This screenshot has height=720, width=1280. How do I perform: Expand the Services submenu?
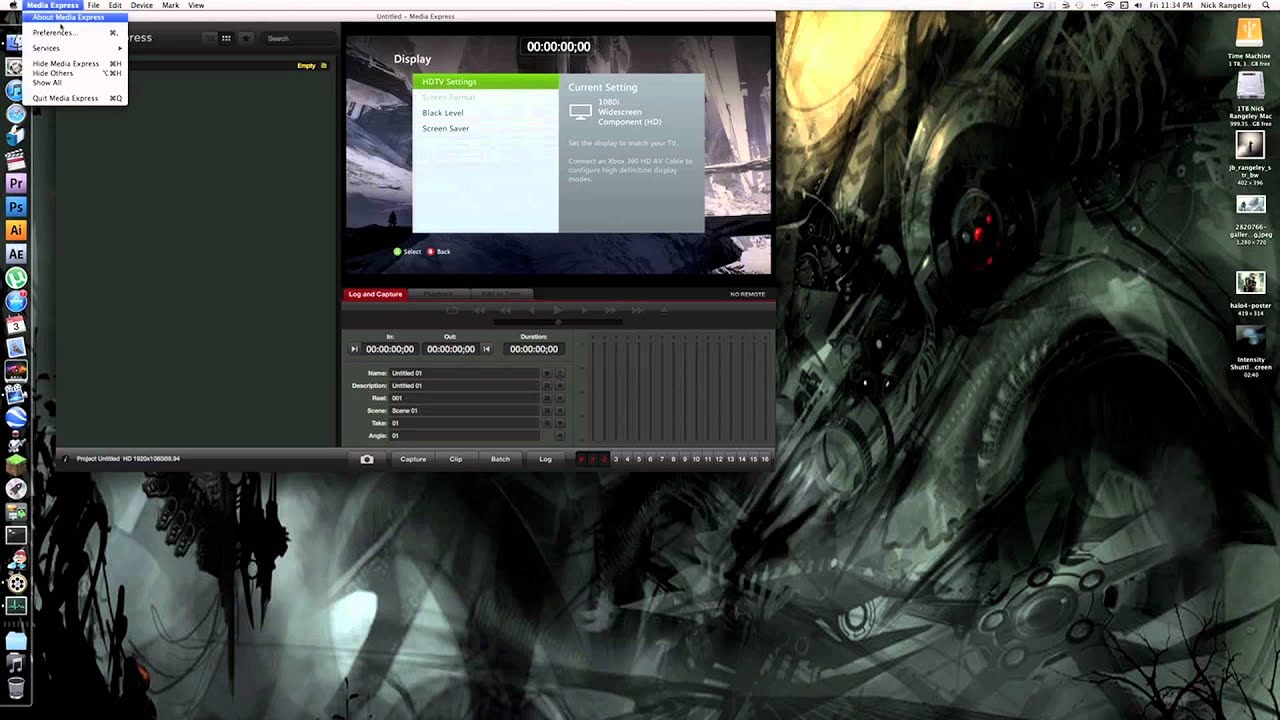76,48
